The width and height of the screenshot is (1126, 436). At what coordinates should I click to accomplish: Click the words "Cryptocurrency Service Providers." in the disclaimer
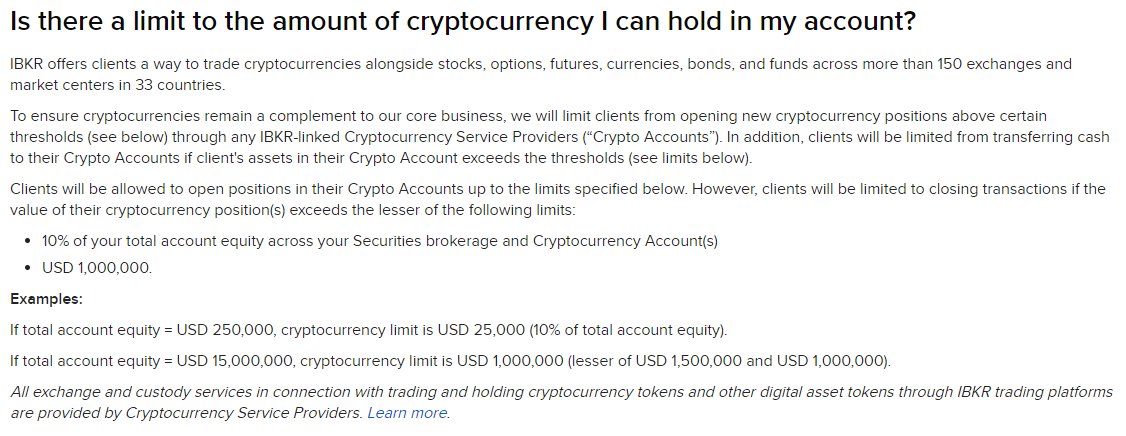point(244,413)
